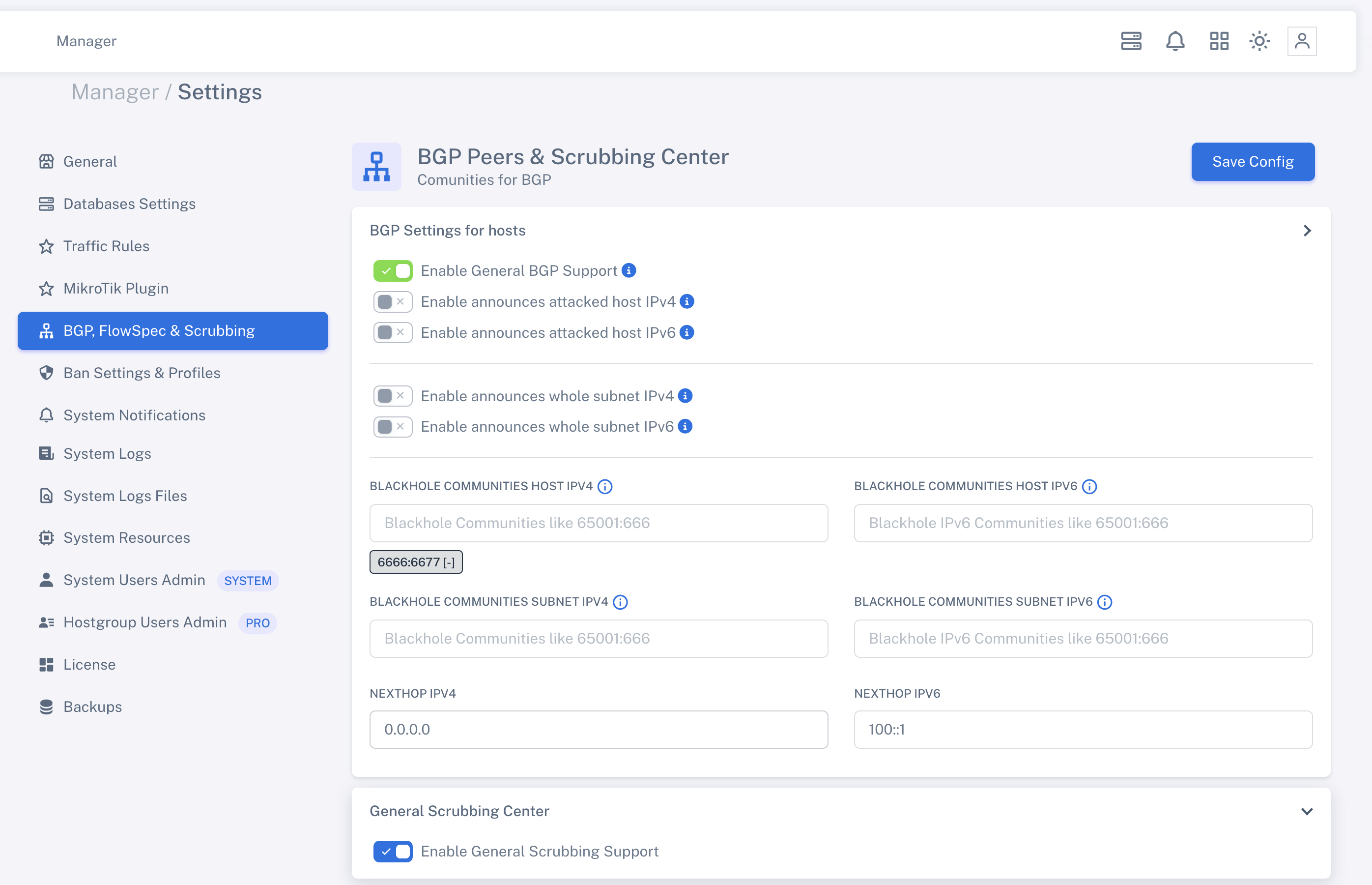The width and height of the screenshot is (1372, 885).
Task: Click the Save Config button
Action: pos(1253,161)
